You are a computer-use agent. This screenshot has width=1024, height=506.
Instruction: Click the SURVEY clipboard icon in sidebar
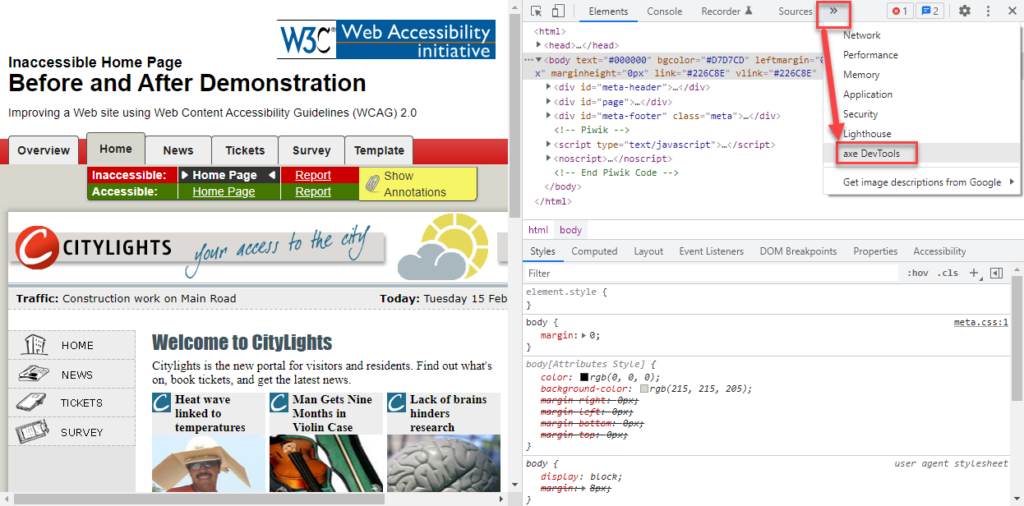point(33,432)
